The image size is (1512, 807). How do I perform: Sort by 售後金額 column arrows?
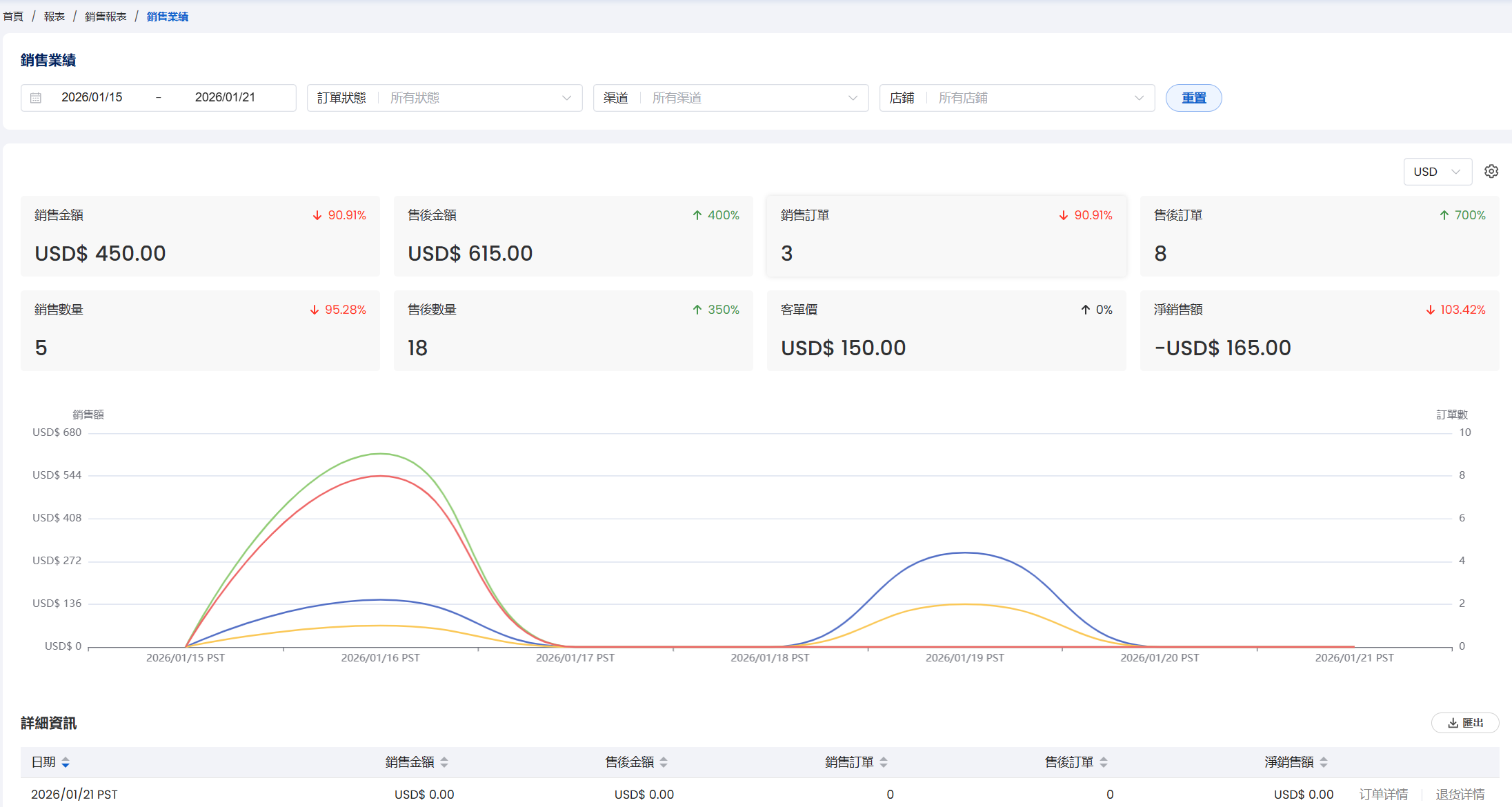[664, 762]
